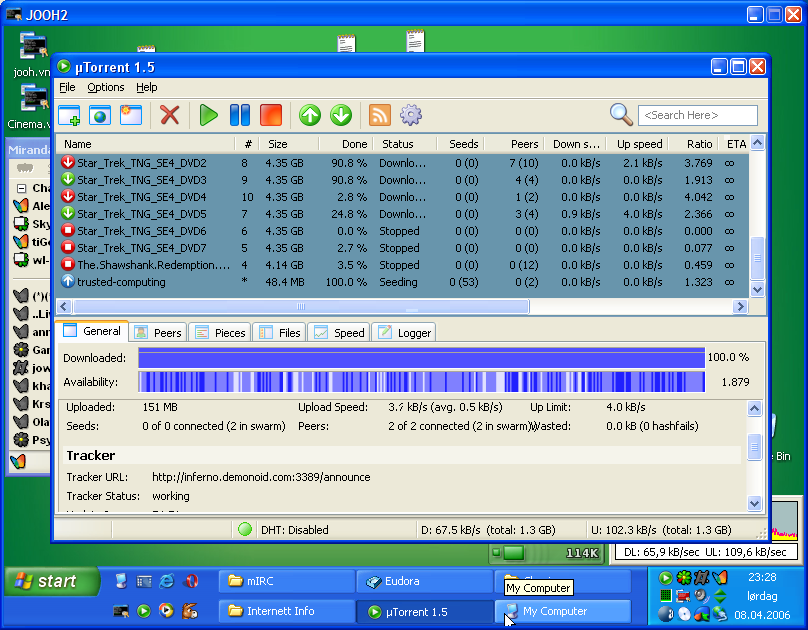The width and height of the screenshot is (808, 630).
Task: Click Internet Explorer quick launch icon
Action: coord(167,581)
